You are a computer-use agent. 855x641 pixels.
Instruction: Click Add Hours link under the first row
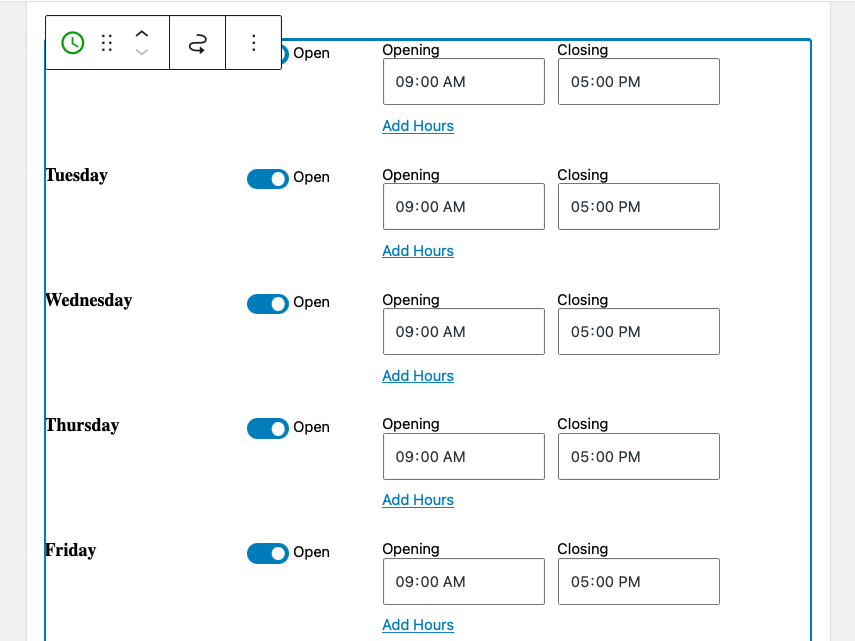[418, 126]
